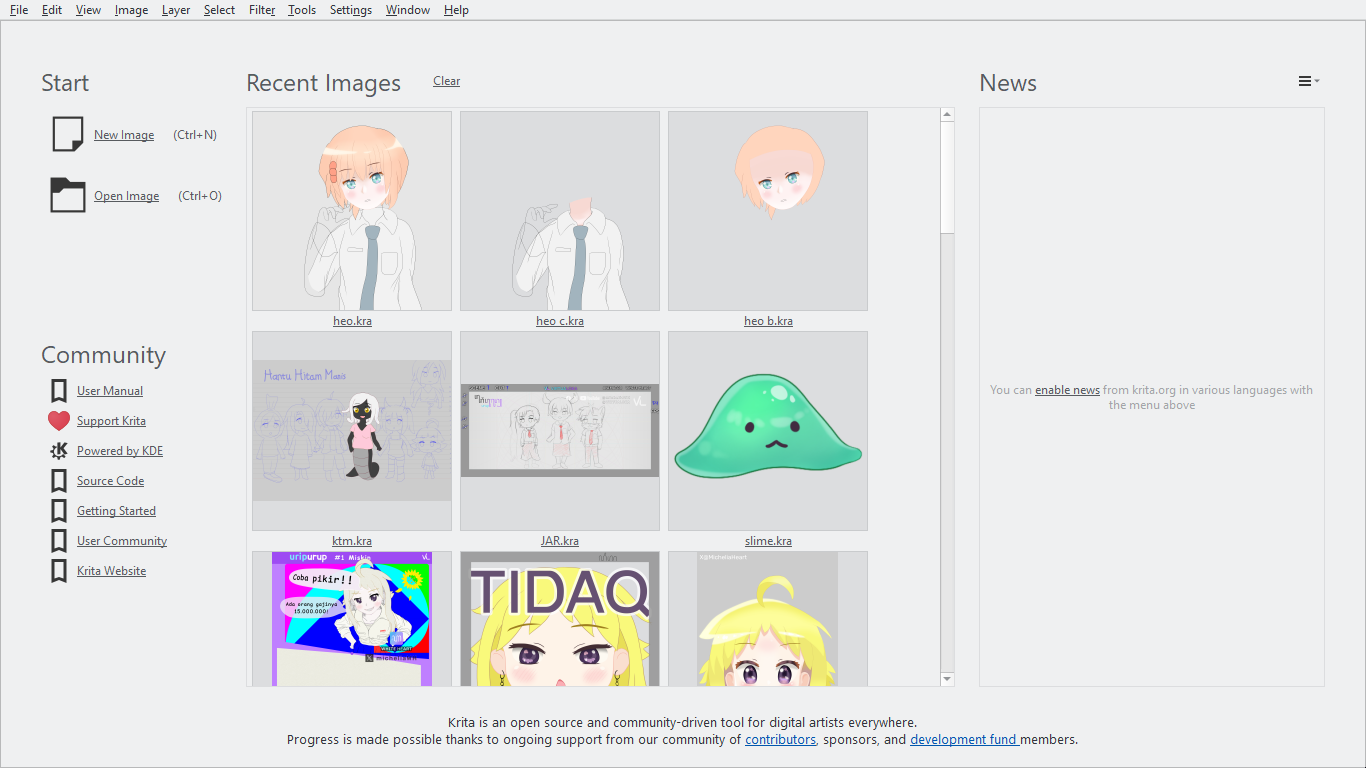
Task: Open the Settings menu
Action: click(x=351, y=10)
